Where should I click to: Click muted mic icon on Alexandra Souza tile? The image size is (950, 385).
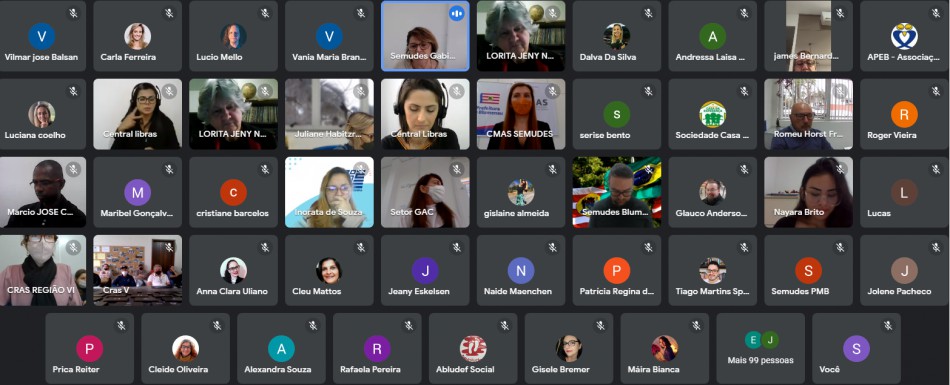(x=313, y=326)
